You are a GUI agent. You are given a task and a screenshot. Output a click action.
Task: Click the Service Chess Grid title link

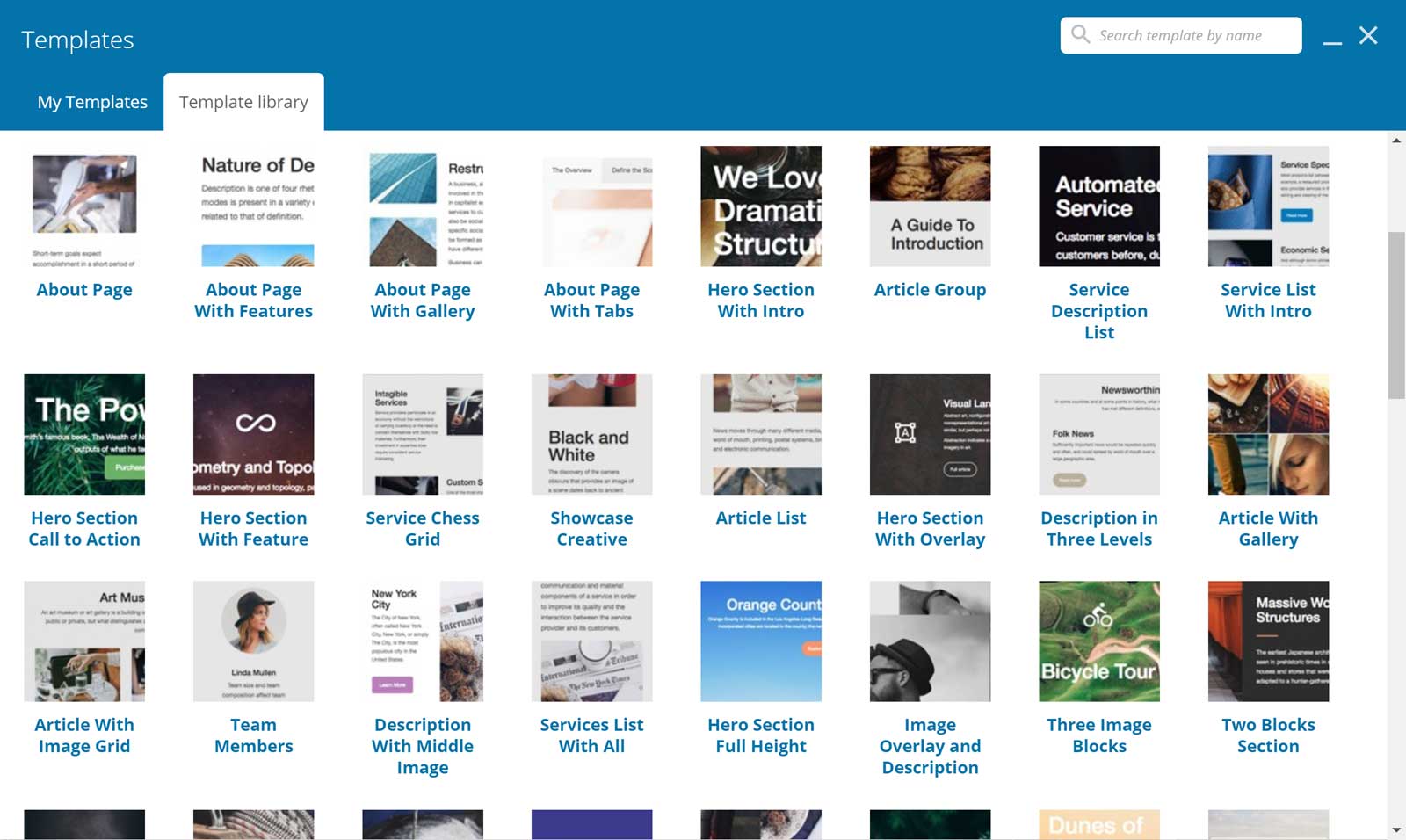point(423,529)
